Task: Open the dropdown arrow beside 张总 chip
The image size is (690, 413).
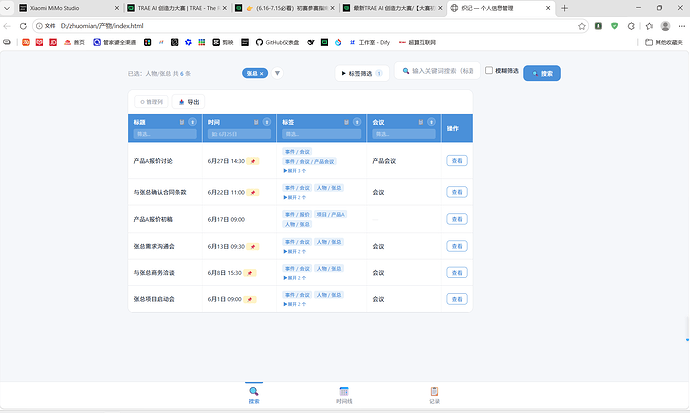Action: click(277, 73)
